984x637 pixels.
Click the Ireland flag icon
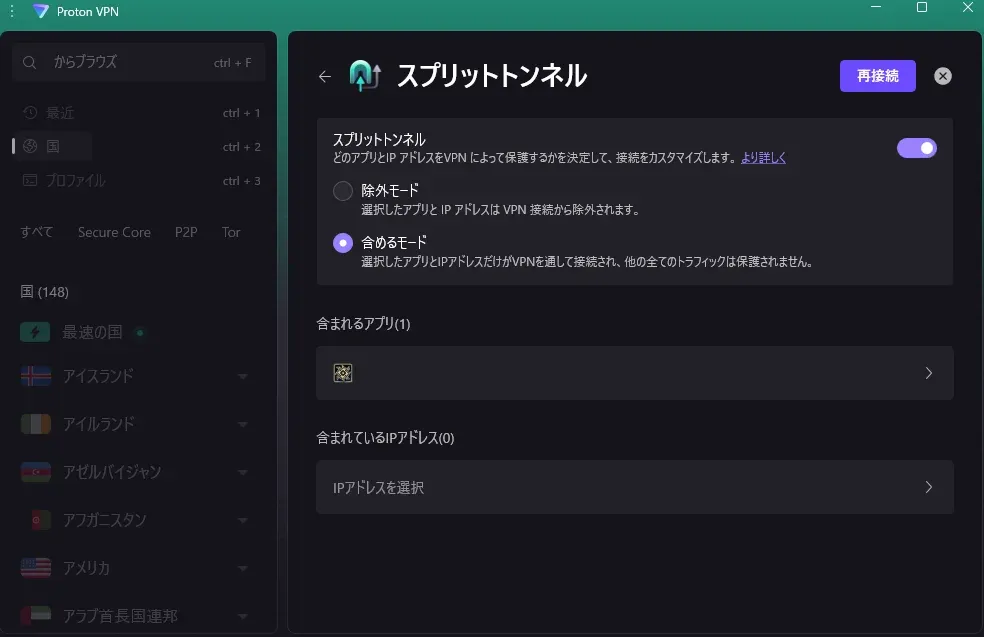click(36, 424)
